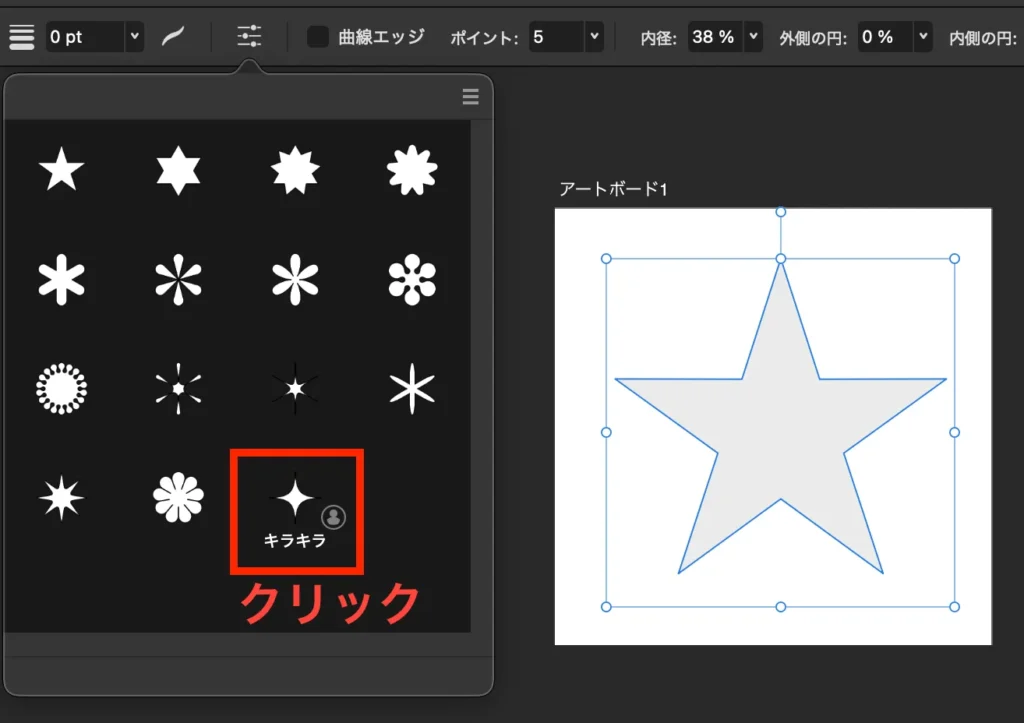This screenshot has width=1024, height=723.
Task: Select the six-pointed star shape preset
Action: pos(177,170)
